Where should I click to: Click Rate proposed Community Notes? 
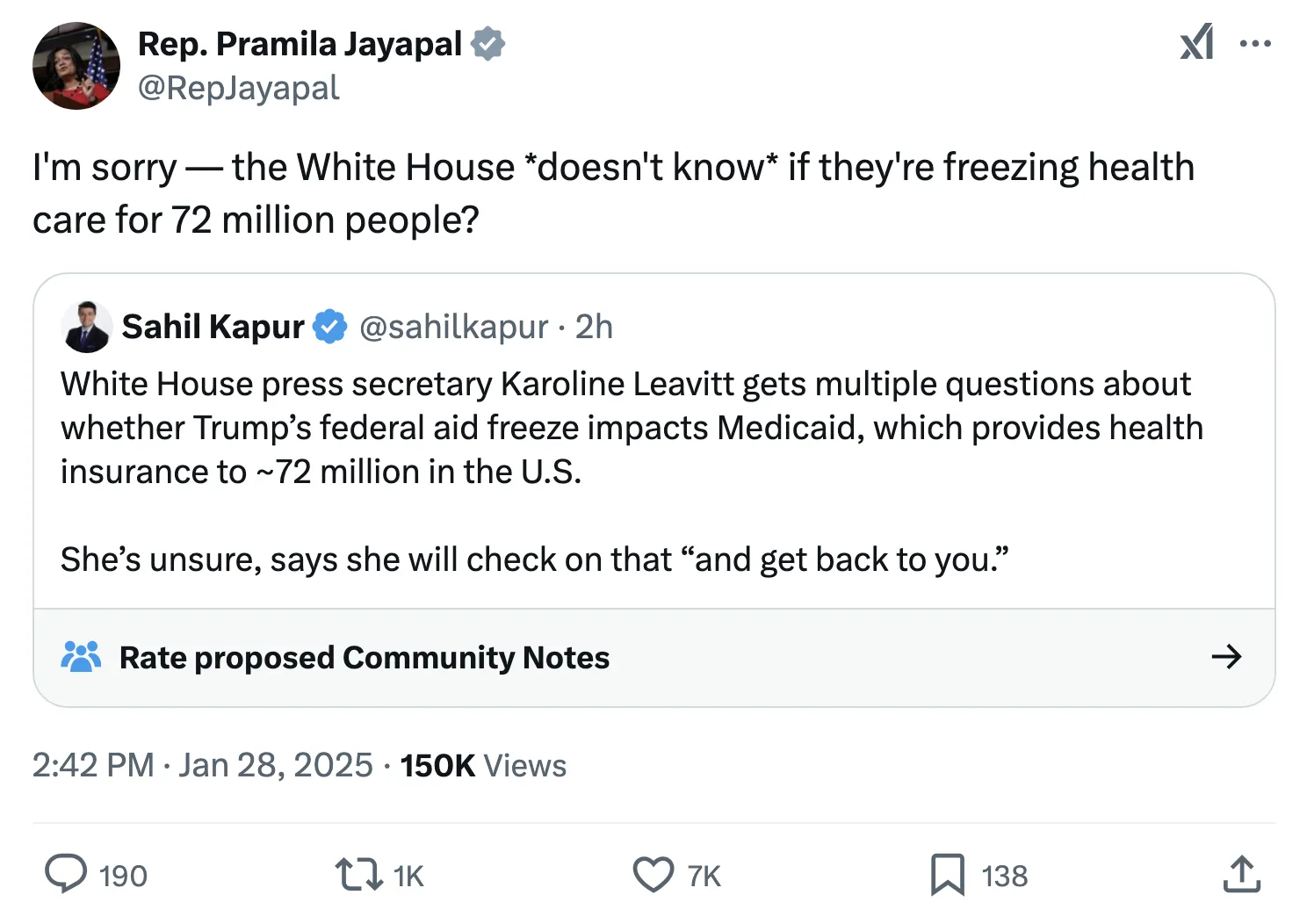pos(364,657)
